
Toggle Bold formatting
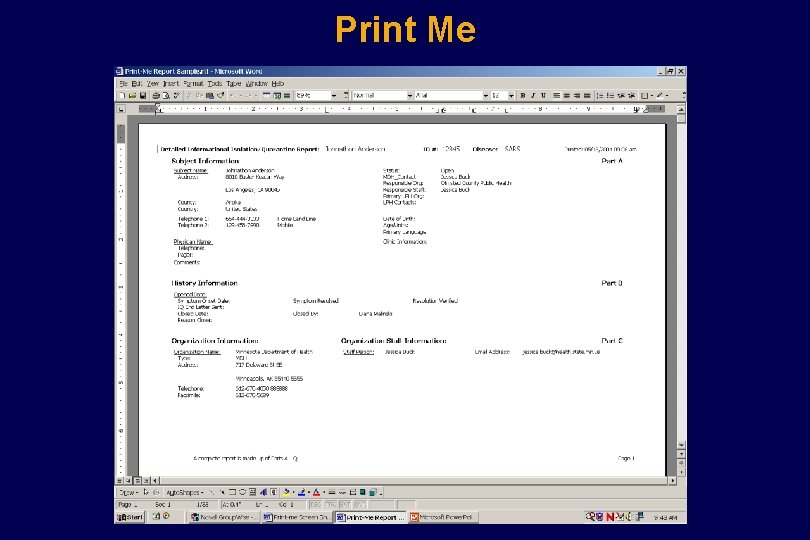(523, 96)
